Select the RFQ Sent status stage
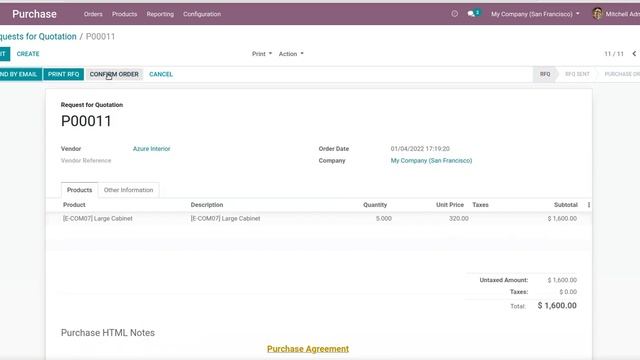Viewport: 640px width, 360px height. pos(577,74)
